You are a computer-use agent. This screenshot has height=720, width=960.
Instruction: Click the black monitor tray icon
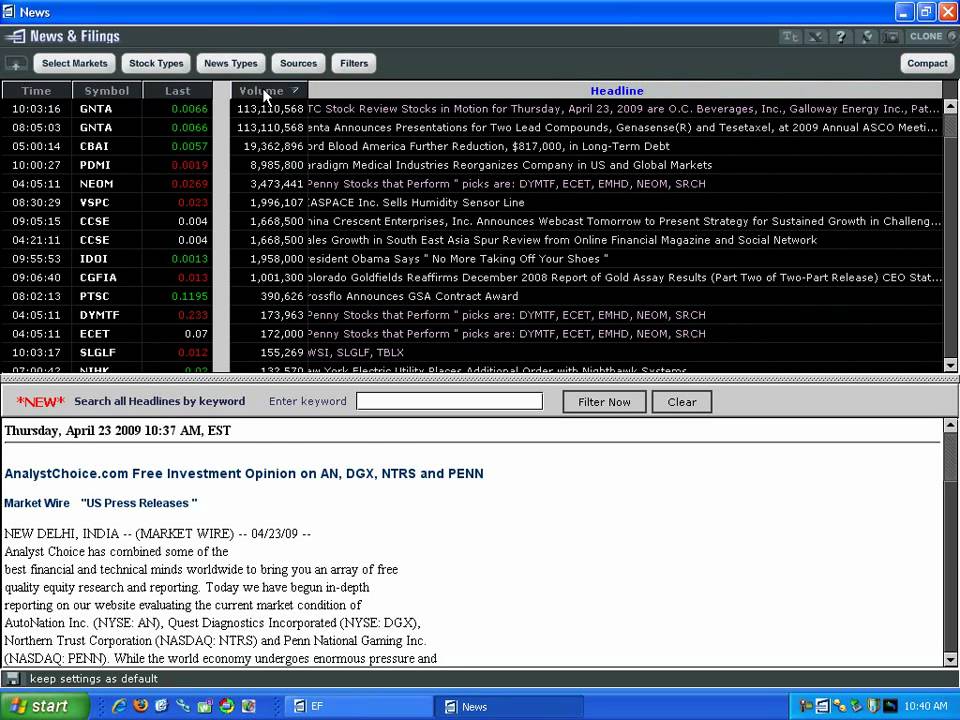point(890,707)
